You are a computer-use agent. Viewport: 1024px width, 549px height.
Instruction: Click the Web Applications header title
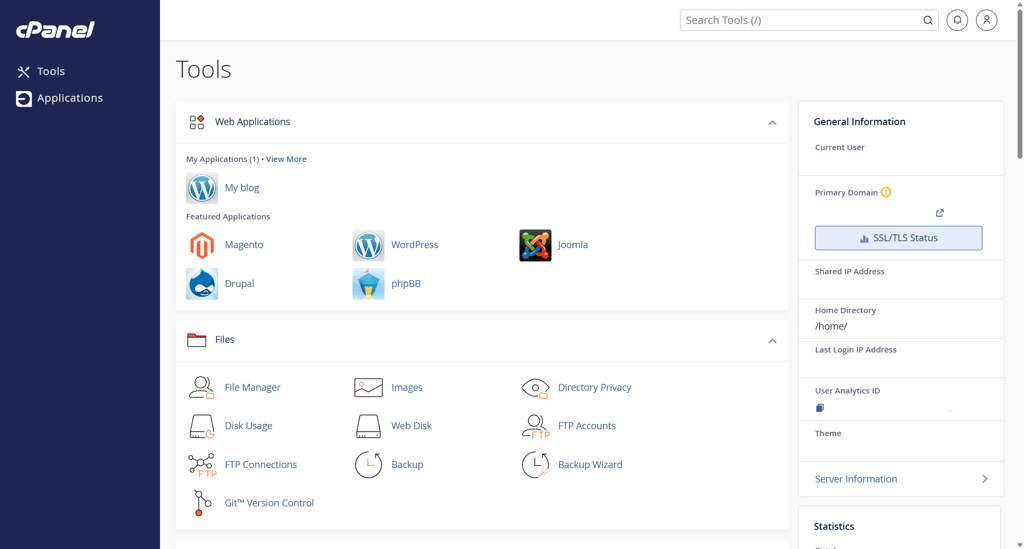pyautogui.click(x=252, y=122)
